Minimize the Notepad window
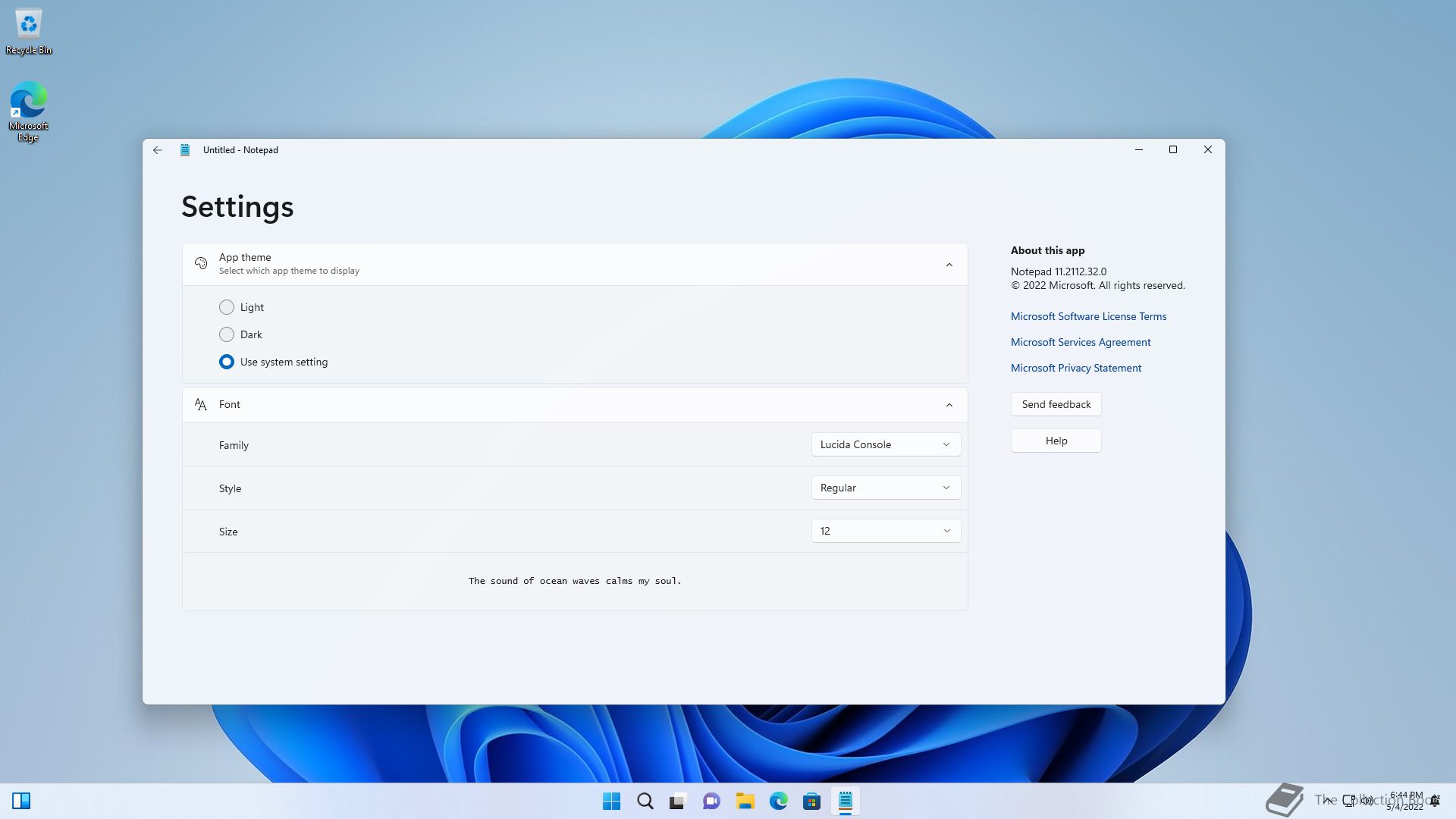This screenshot has height=819, width=1456. (1138, 150)
